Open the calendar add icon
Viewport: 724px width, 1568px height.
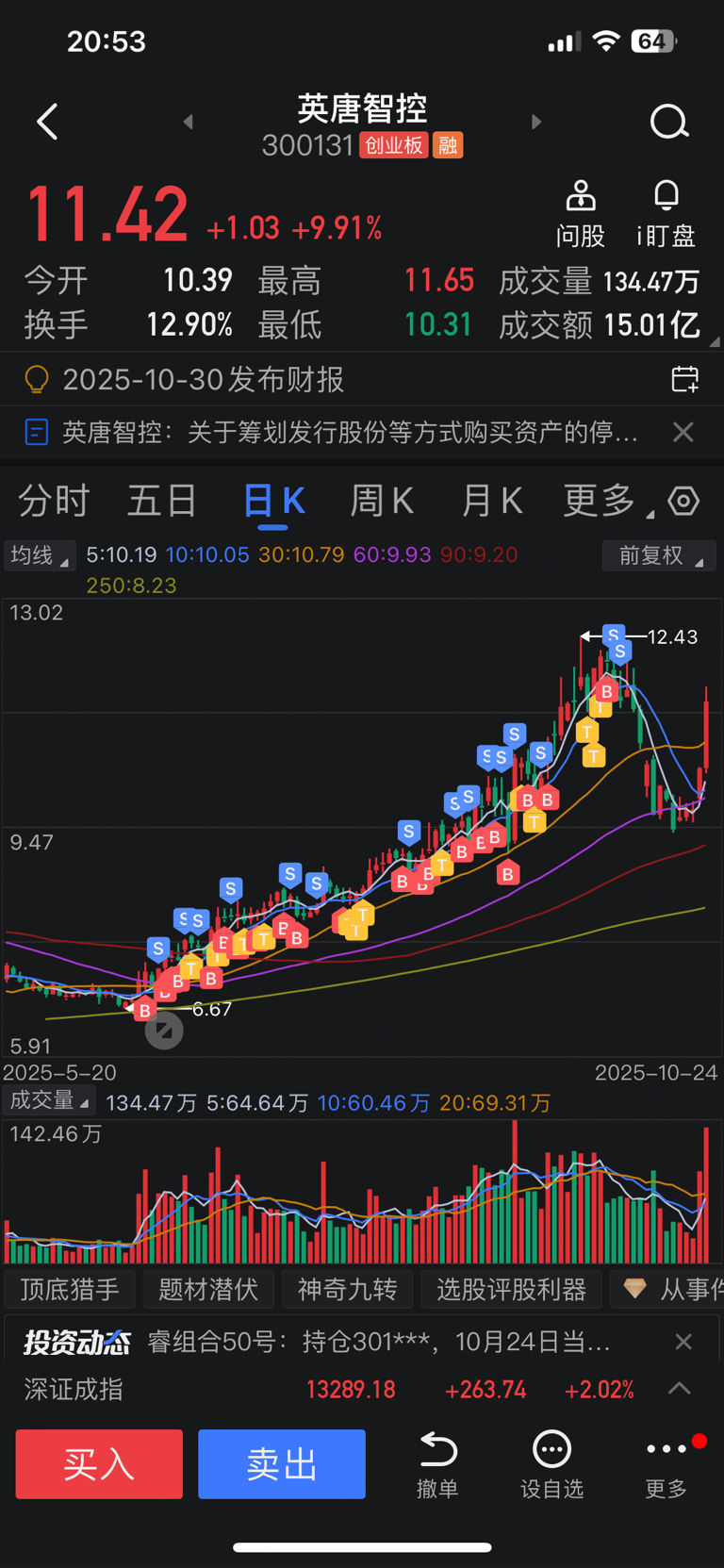coord(684,379)
